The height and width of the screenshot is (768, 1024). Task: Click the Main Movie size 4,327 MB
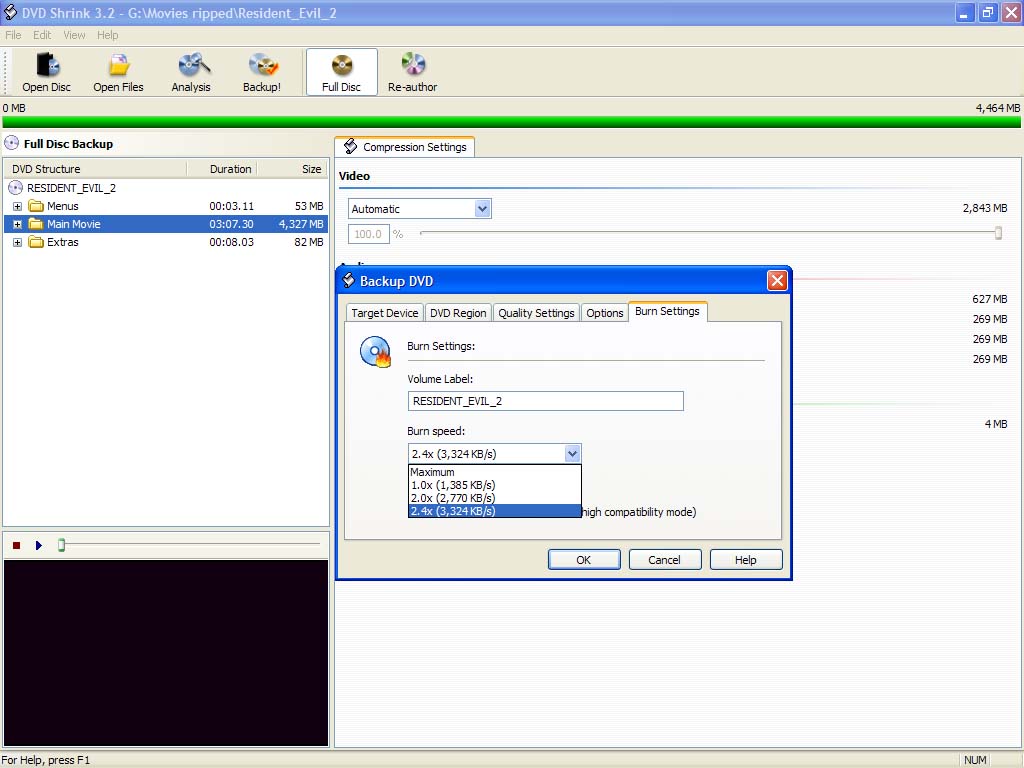point(301,224)
